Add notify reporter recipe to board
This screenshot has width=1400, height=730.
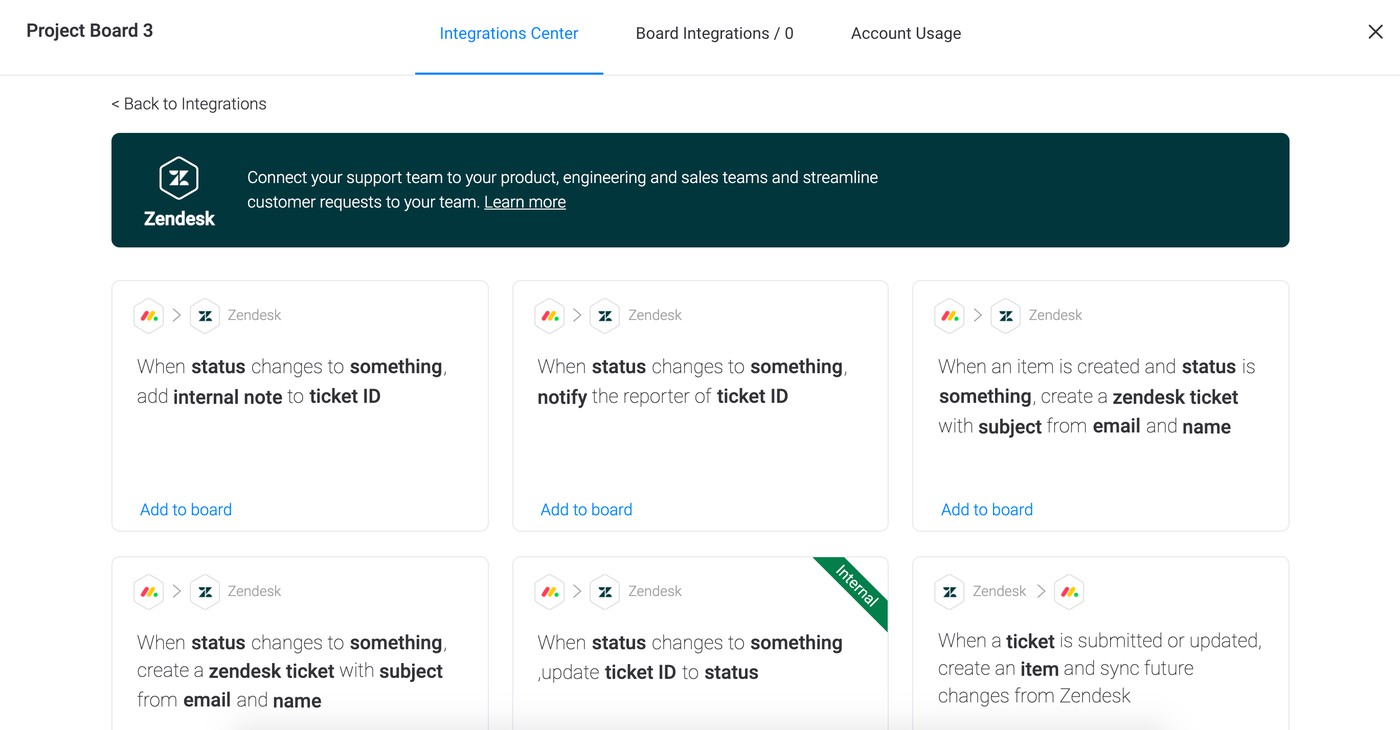tap(586, 509)
